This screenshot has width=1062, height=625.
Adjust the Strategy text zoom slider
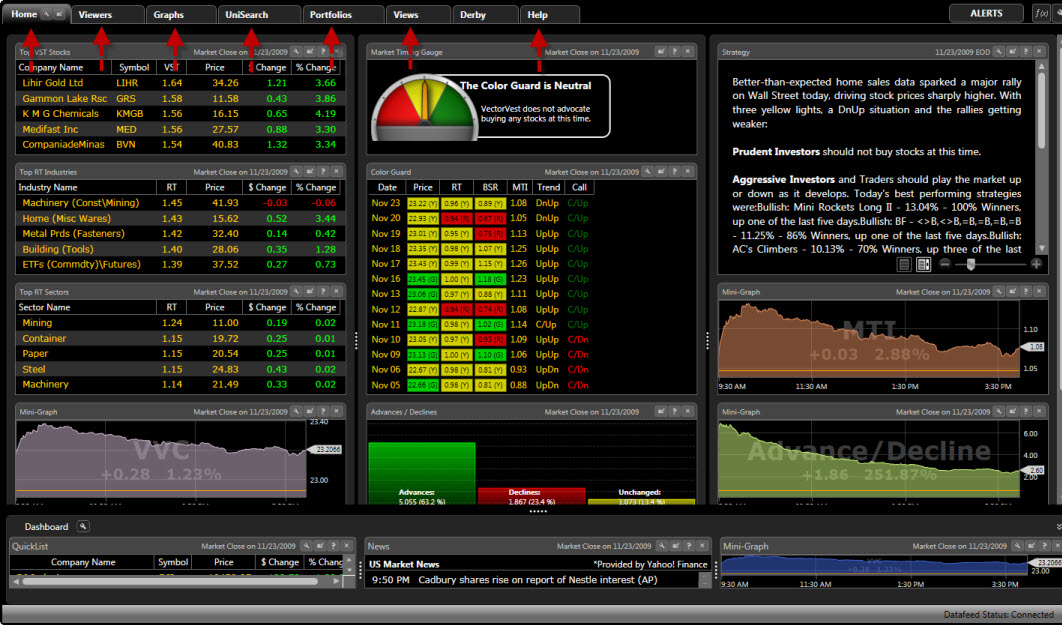[x=970, y=264]
